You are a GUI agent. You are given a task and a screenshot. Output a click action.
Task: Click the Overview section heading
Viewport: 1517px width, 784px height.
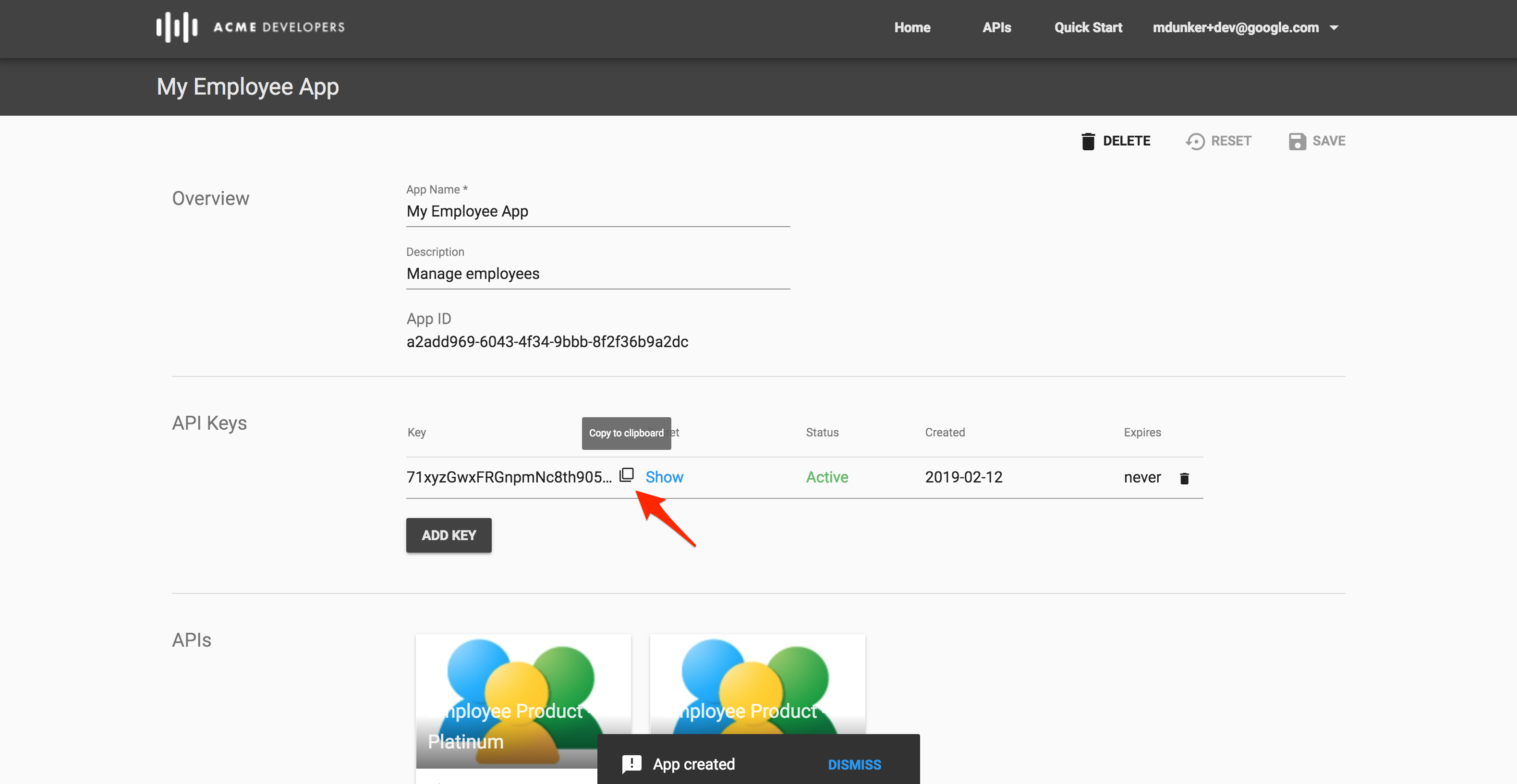pyautogui.click(x=210, y=198)
